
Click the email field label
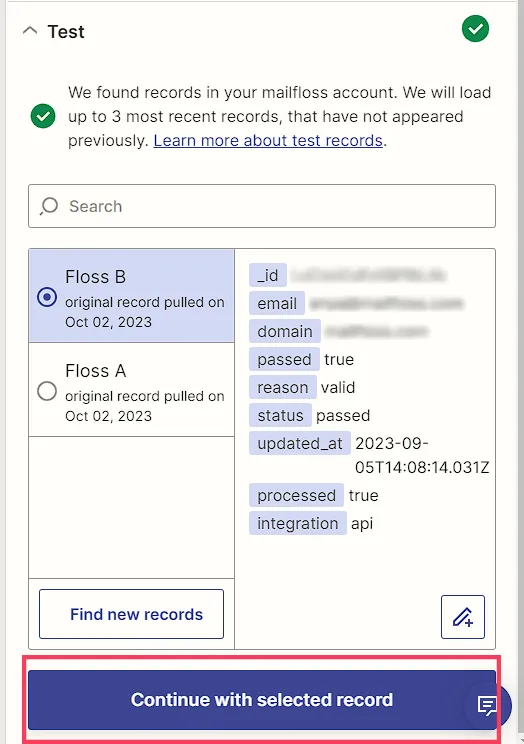[x=277, y=303]
